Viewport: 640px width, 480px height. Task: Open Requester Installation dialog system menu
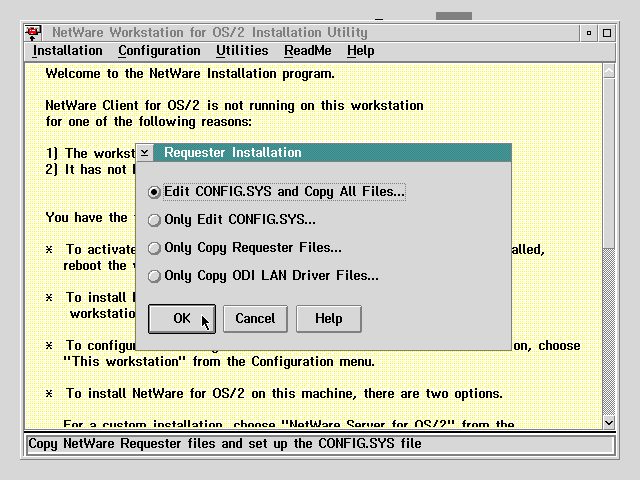[144, 153]
